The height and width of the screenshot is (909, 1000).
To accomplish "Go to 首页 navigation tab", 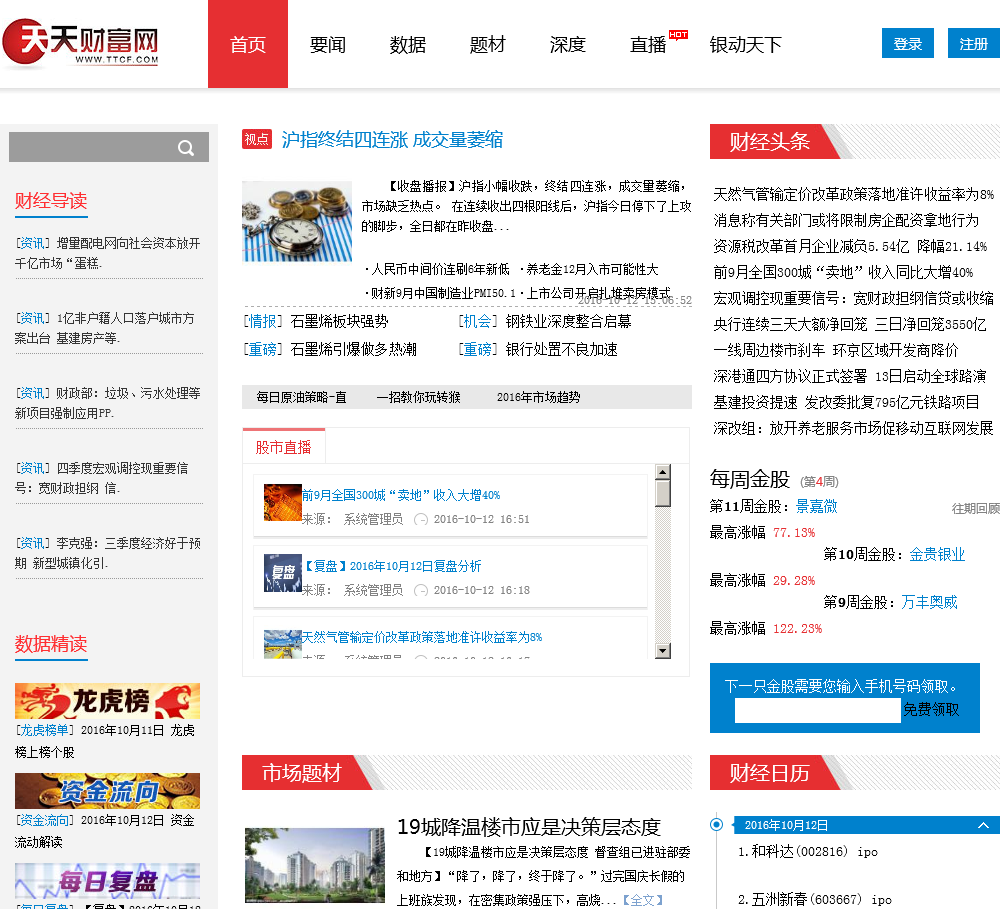I will pos(247,44).
